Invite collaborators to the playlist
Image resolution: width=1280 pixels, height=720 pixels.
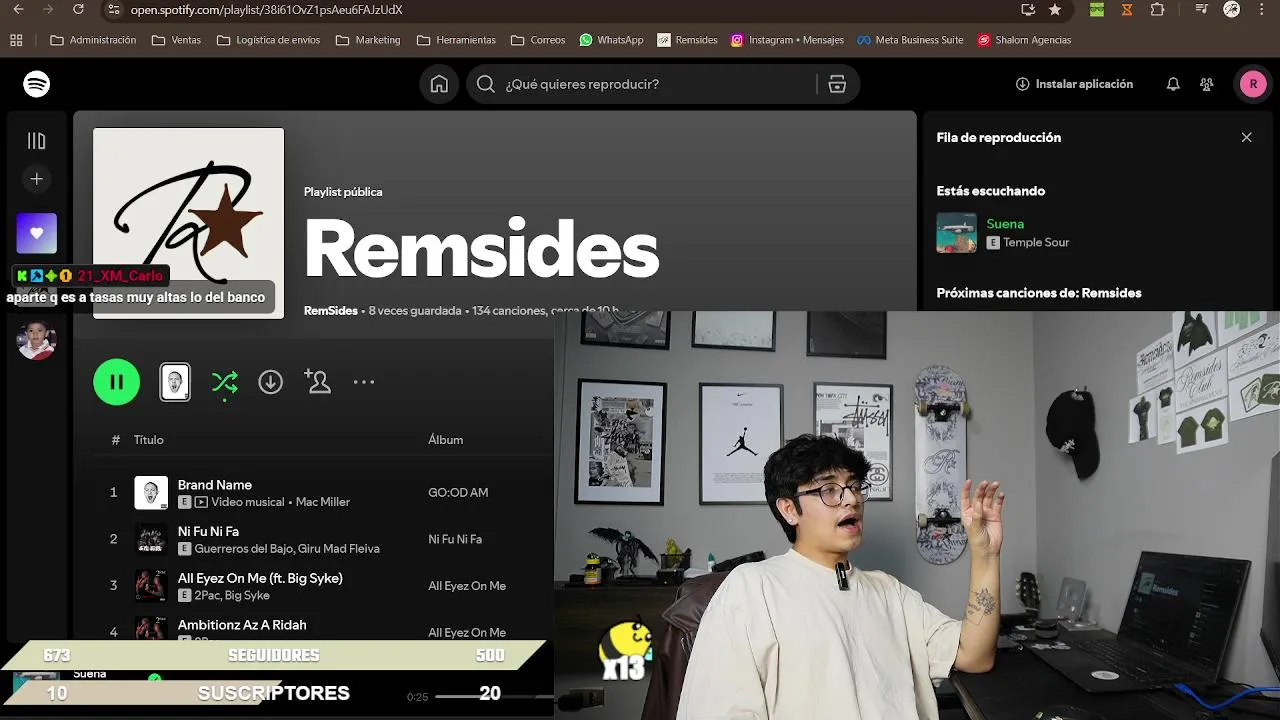coord(318,382)
